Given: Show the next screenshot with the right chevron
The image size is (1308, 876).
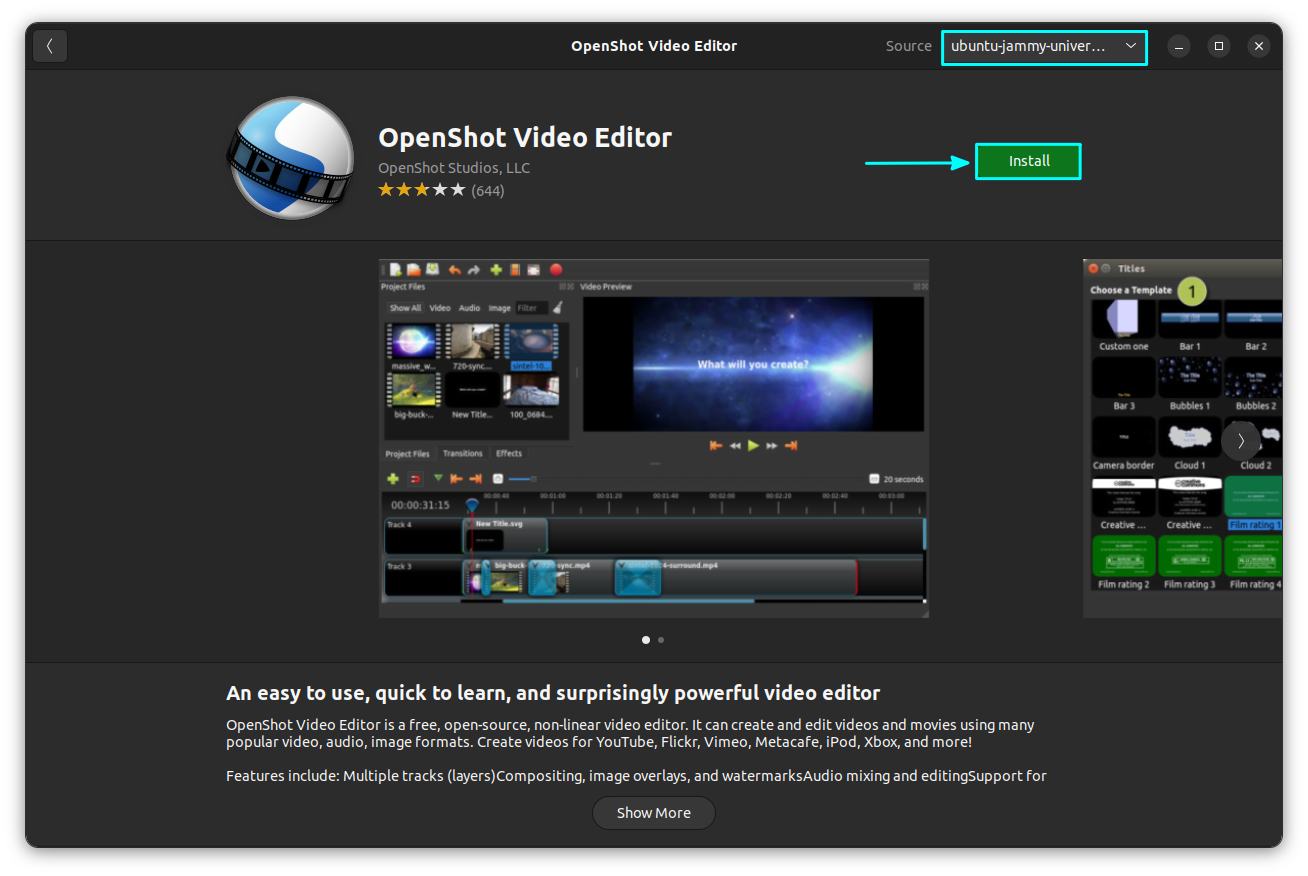Looking at the screenshot, I should (x=1241, y=440).
